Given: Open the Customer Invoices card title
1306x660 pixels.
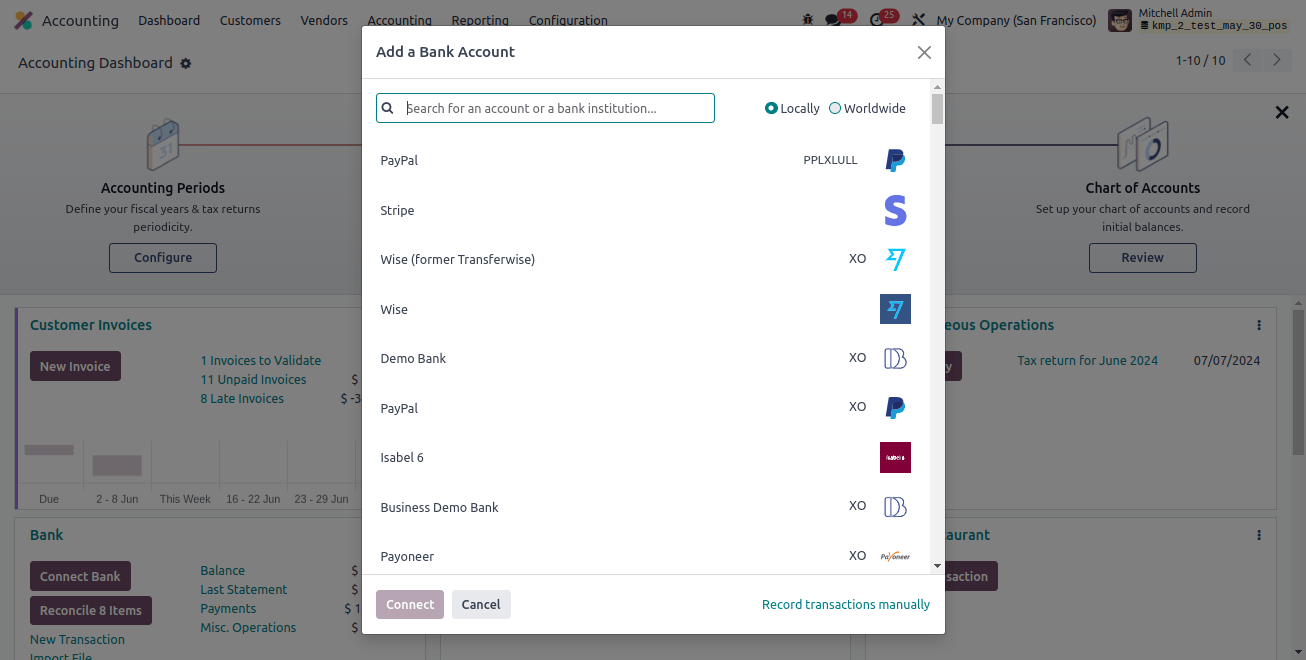Looking at the screenshot, I should coord(91,325).
